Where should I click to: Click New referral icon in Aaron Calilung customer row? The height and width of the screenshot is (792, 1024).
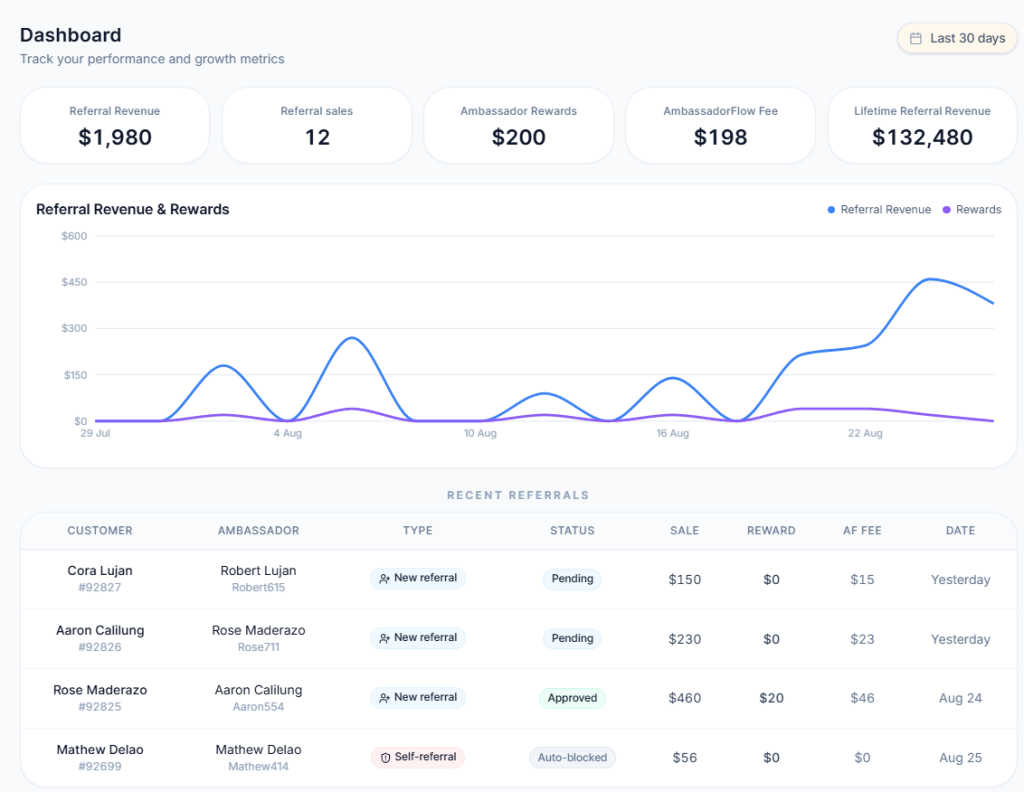(x=384, y=638)
